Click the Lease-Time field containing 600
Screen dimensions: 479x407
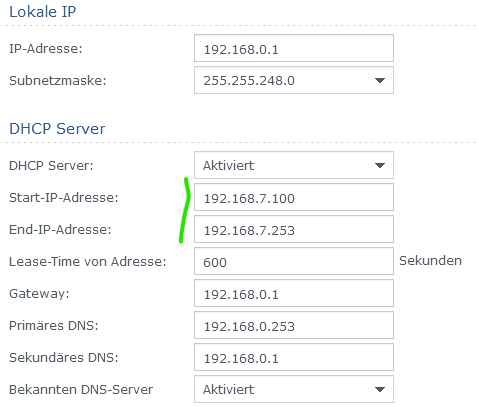(294, 261)
